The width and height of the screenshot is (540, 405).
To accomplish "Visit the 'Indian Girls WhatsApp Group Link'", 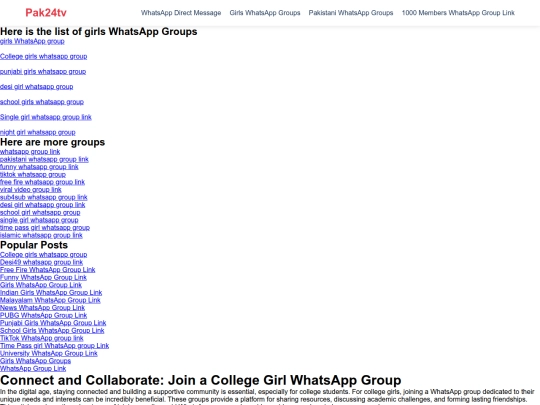I will (51, 292).
